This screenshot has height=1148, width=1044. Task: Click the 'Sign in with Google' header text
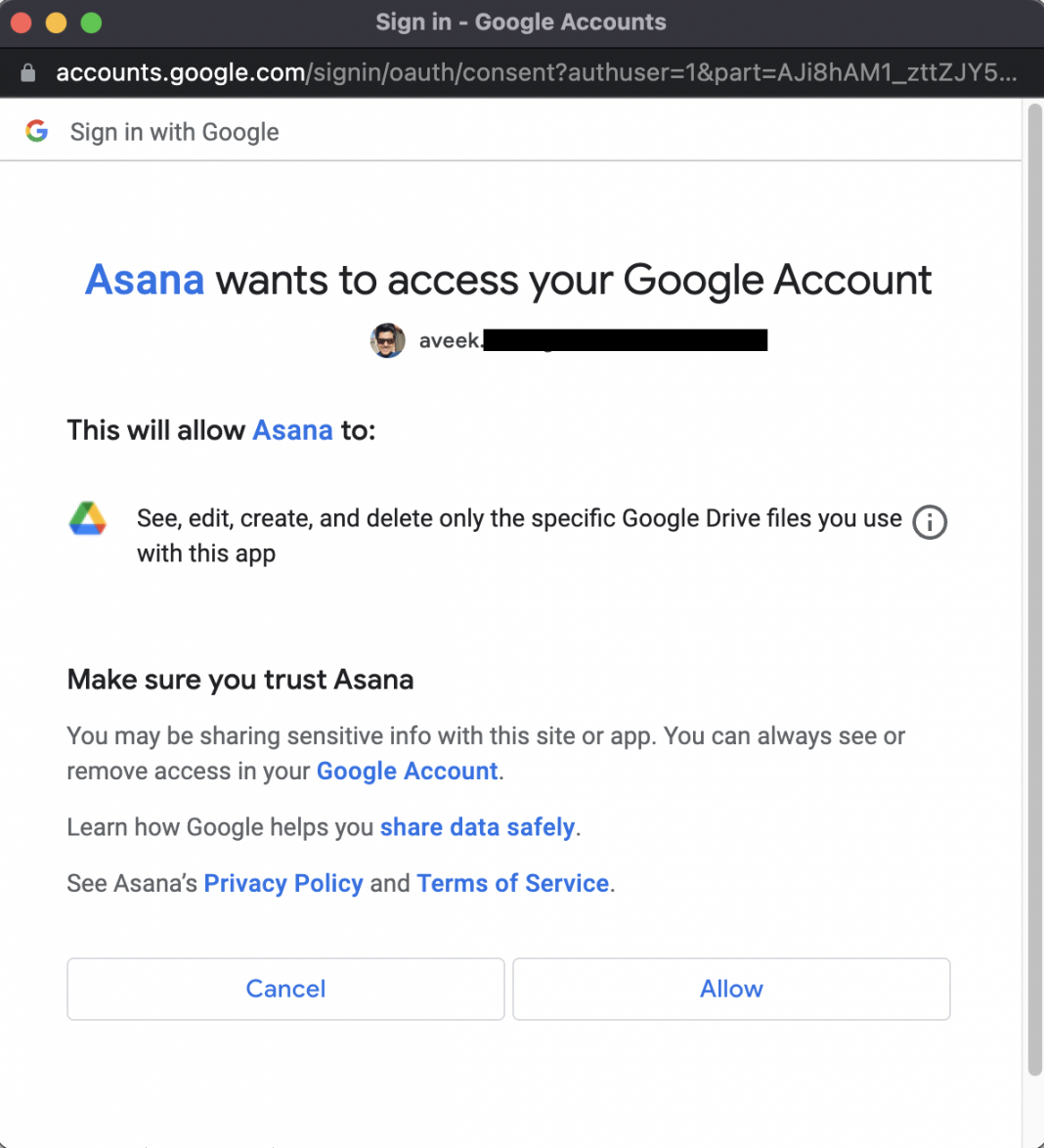click(x=174, y=132)
